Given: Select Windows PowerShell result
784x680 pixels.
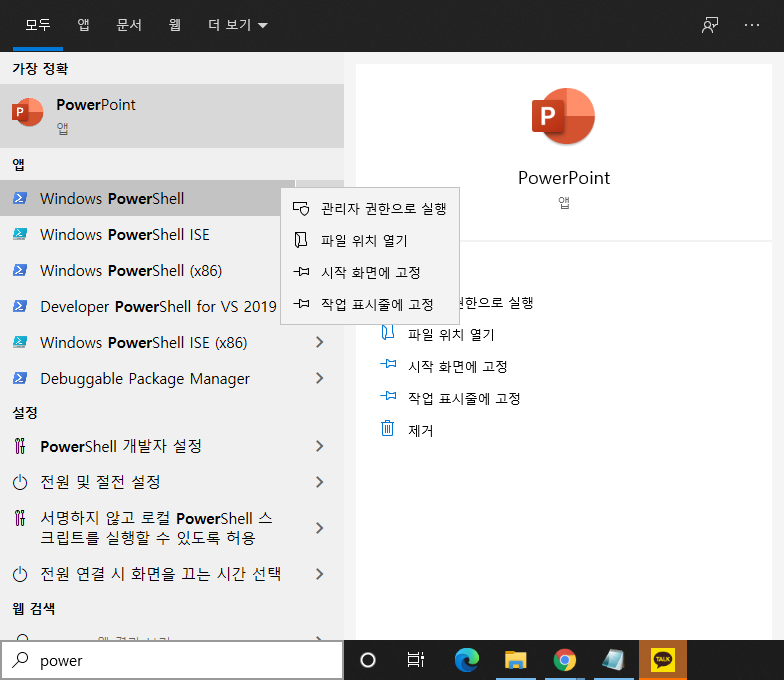Looking at the screenshot, I should (x=140, y=198).
